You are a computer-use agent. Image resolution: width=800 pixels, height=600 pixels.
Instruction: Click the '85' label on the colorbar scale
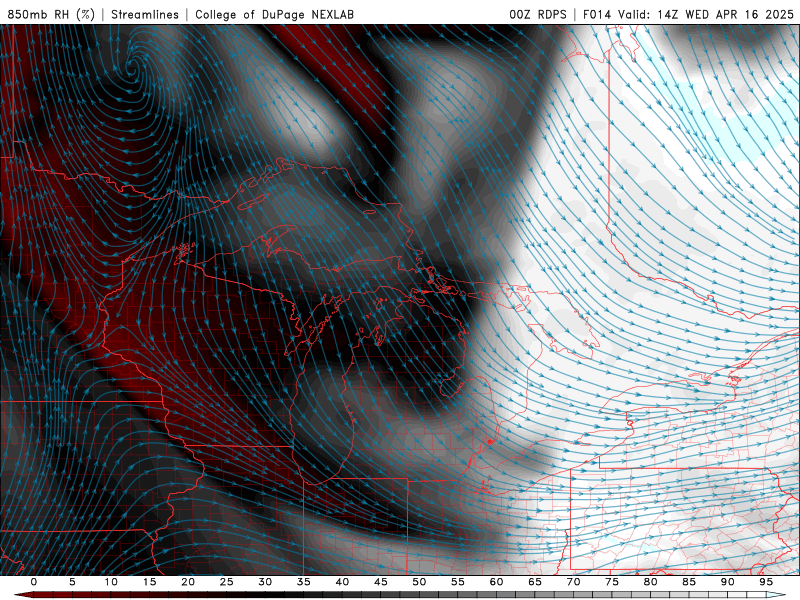tap(689, 582)
